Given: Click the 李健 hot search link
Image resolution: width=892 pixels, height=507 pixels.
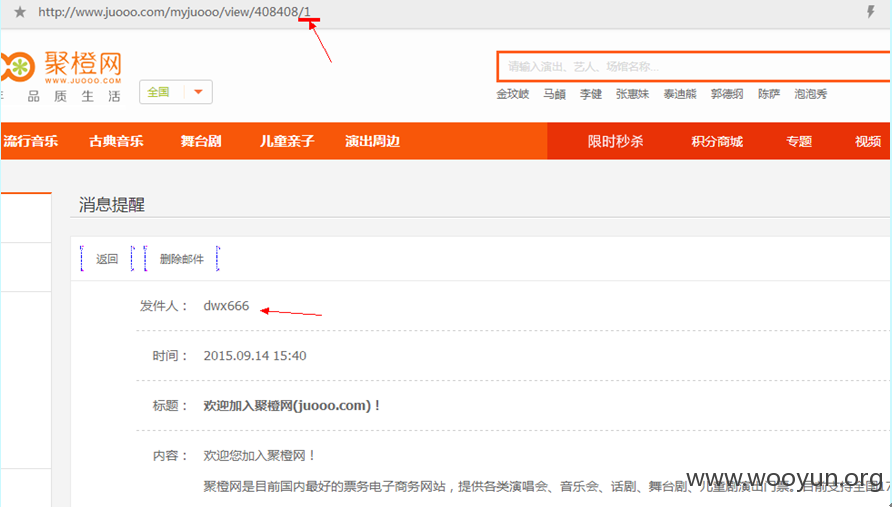Looking at the screenshot, I should tap(590, 94).
